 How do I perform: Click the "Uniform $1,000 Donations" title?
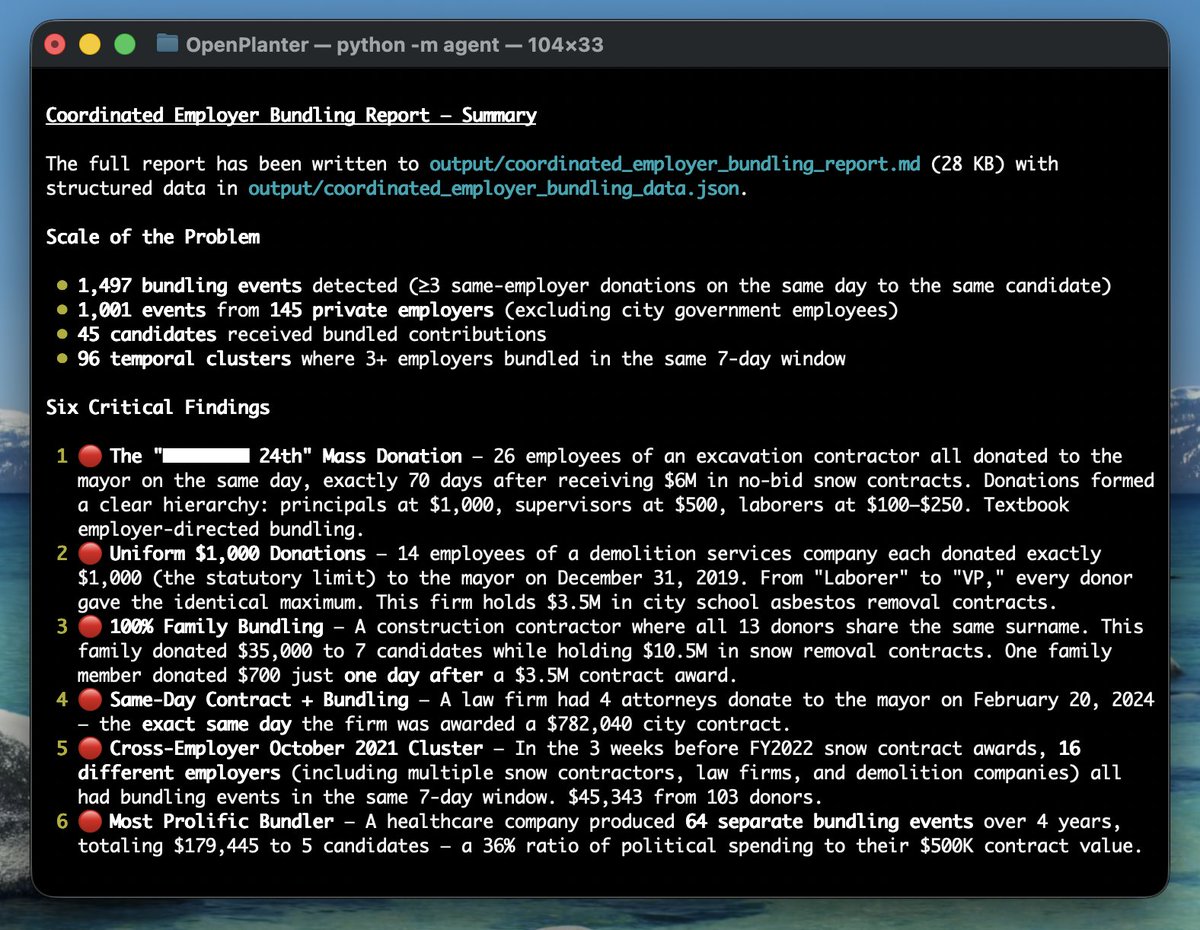pos(238,553)
